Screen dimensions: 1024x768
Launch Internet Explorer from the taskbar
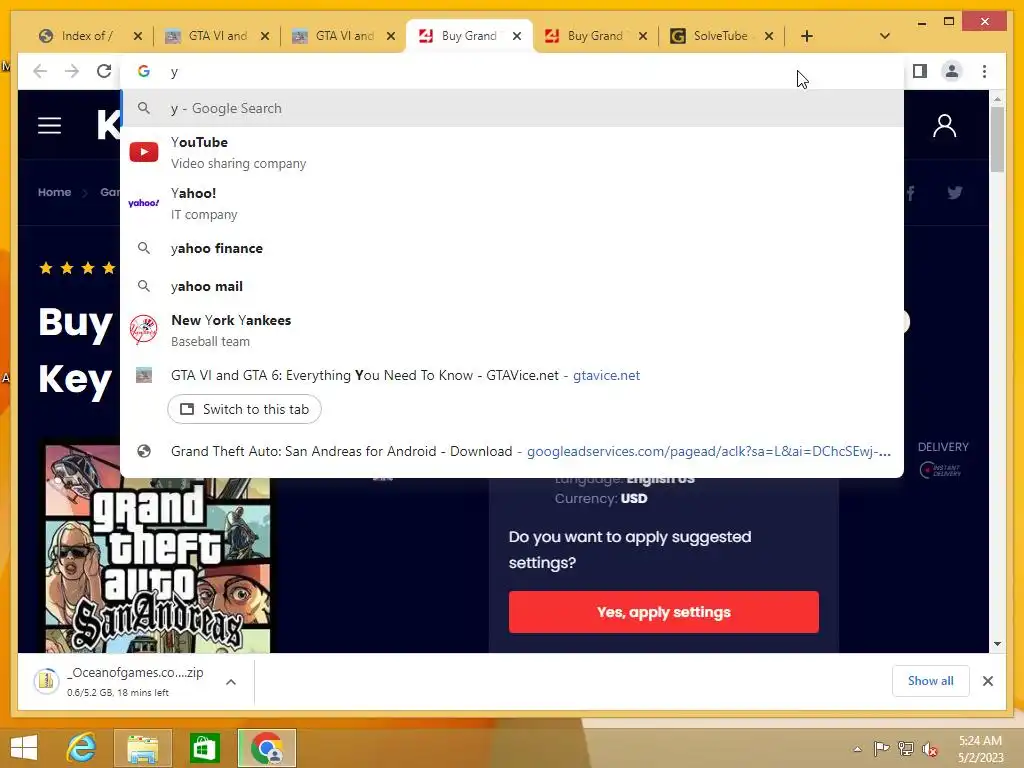click(x=82, y=748)
